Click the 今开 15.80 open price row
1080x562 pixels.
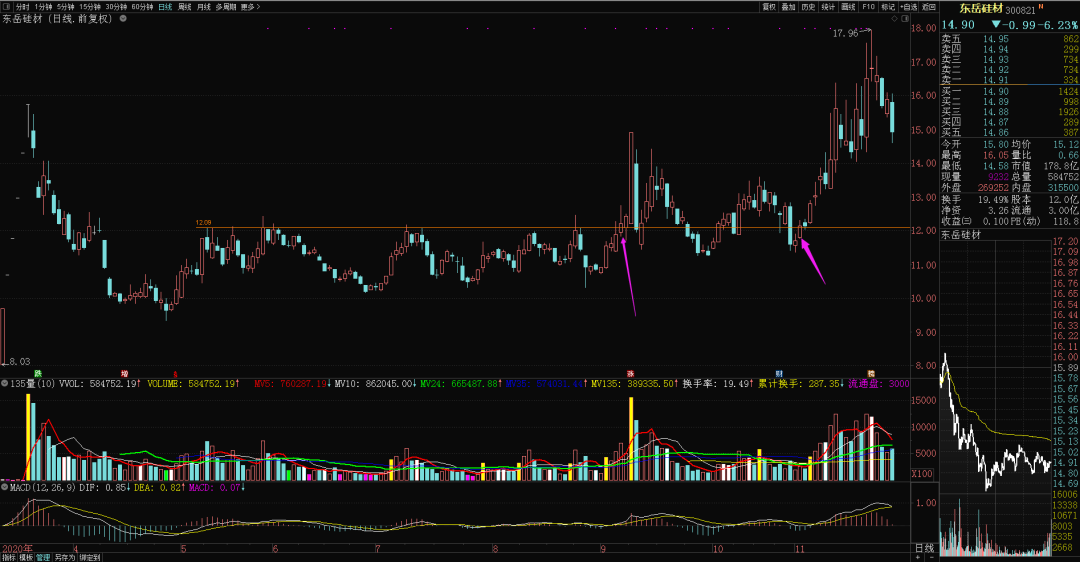coord(975,144)
